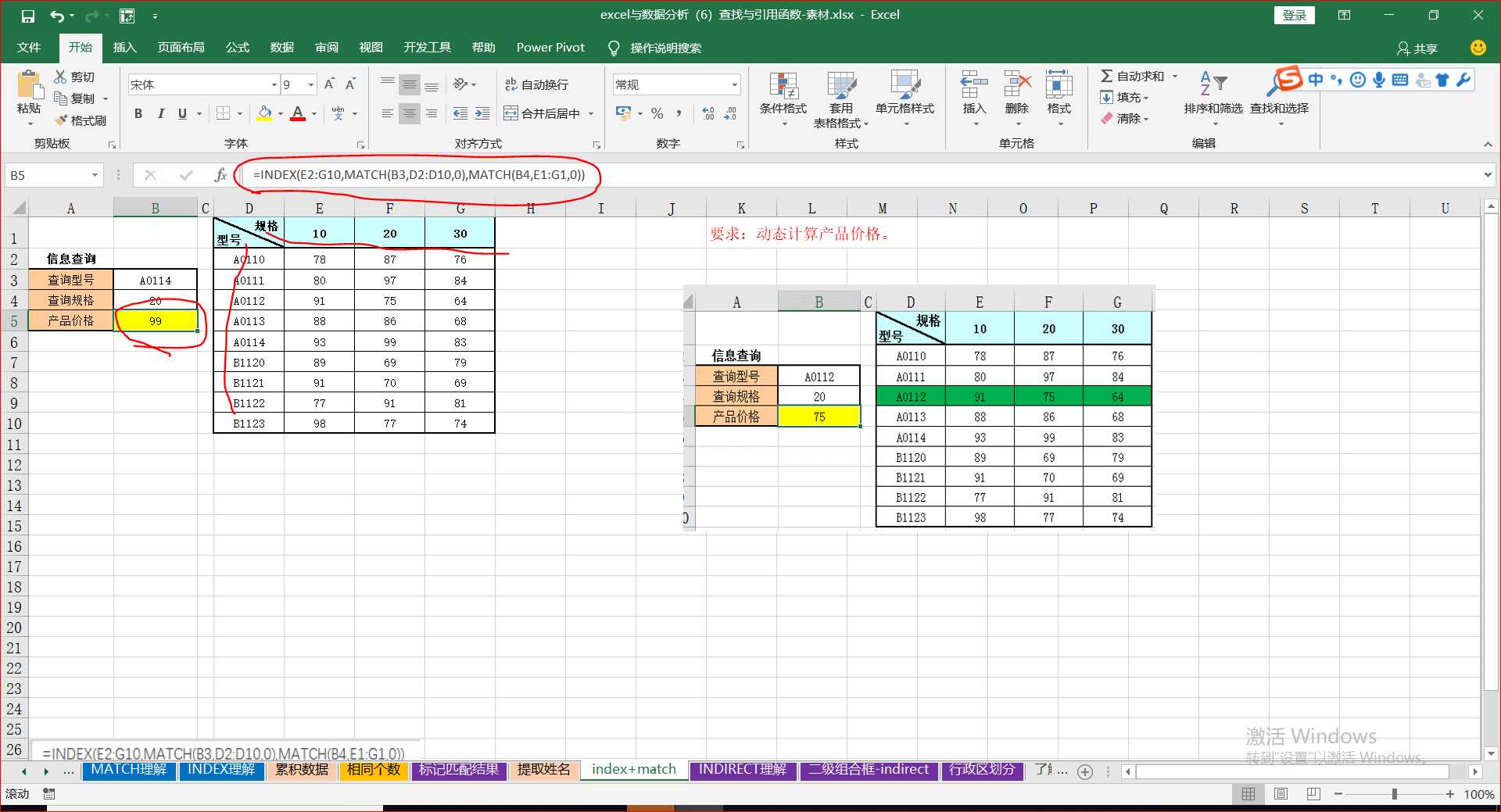1501x812 pixels.
Task: Click Cell Styles icon
Action: (905, 85)
